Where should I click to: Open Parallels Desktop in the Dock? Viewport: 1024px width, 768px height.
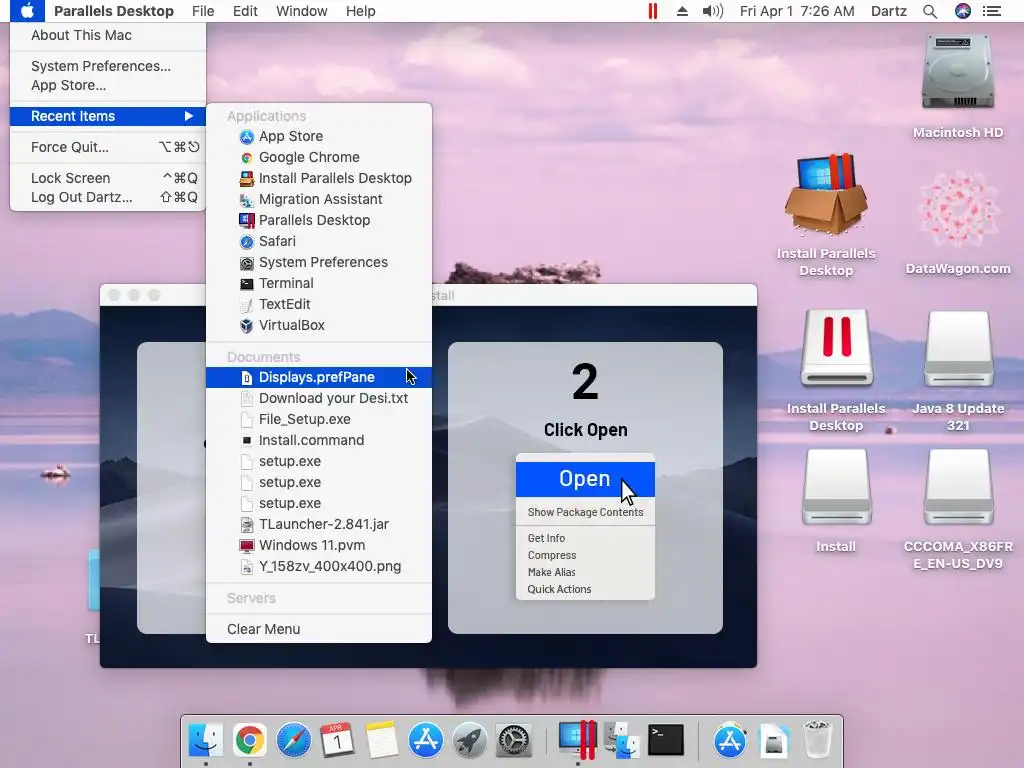577,740
